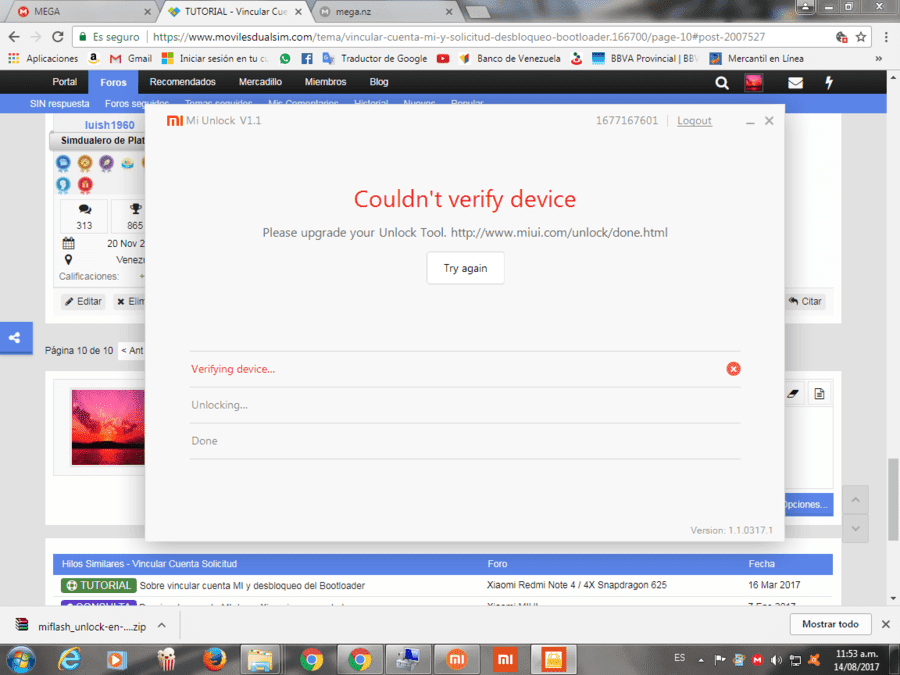This screenshot has height=675, width=900.
Task: Click the Editar post button
Action: tap(83, 301)
